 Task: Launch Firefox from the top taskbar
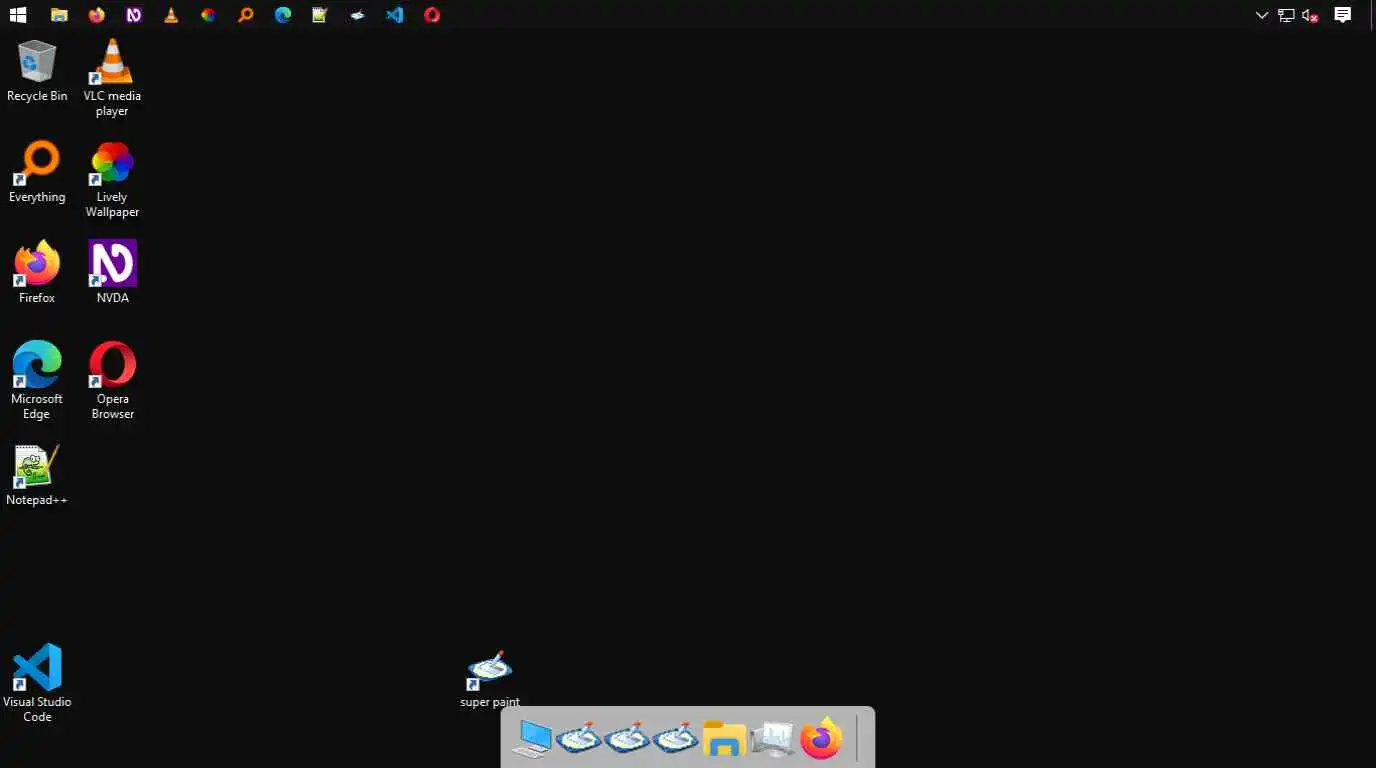[x=96, y=15]
